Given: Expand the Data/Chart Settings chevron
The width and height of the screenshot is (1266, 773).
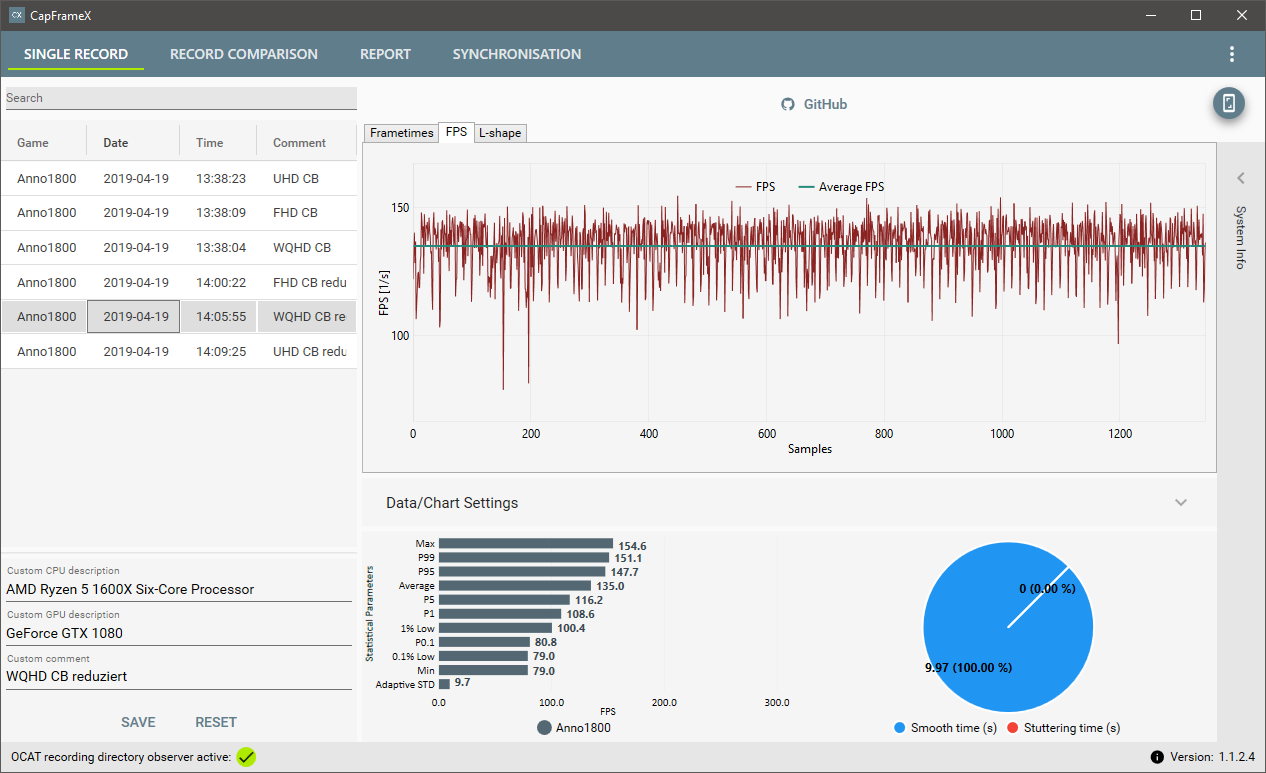Looking at the screenshot, I should click(1181, 502).
